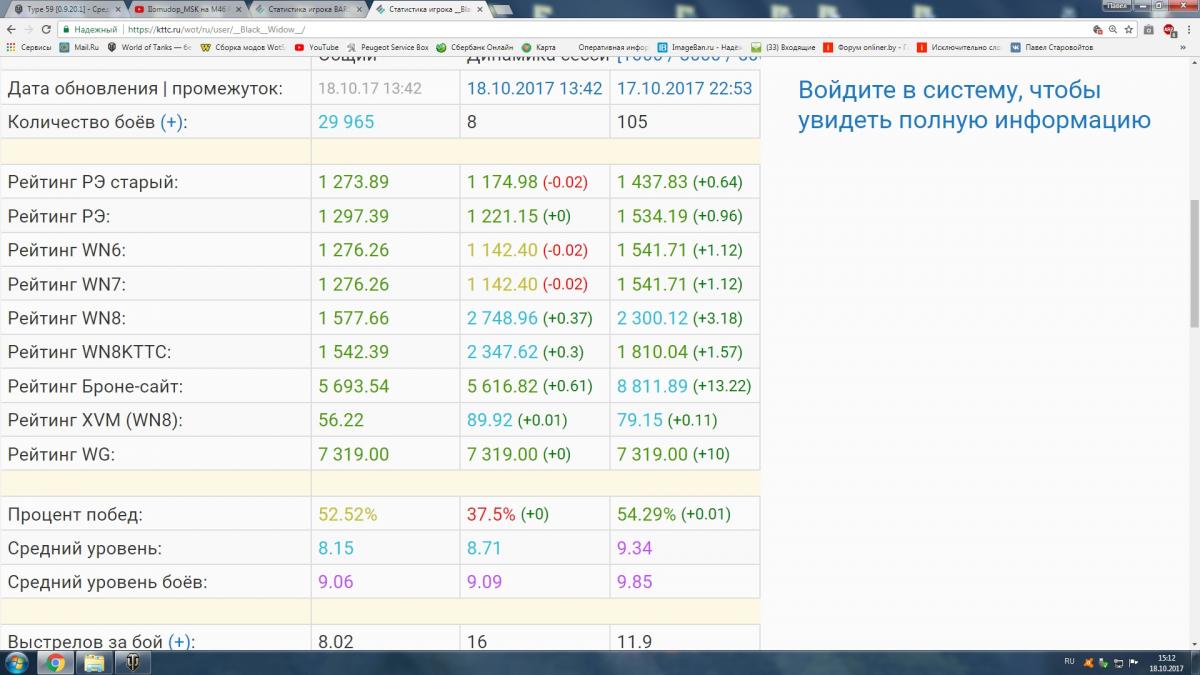
Task: Click the overall WN8 value 1 577.66
Action: [x=353, y=318]
